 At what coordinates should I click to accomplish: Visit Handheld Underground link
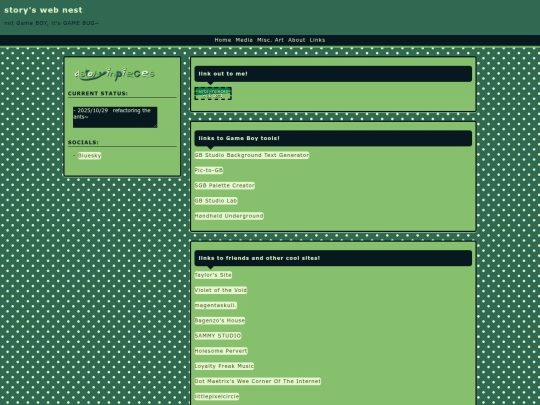coord(229,216)
